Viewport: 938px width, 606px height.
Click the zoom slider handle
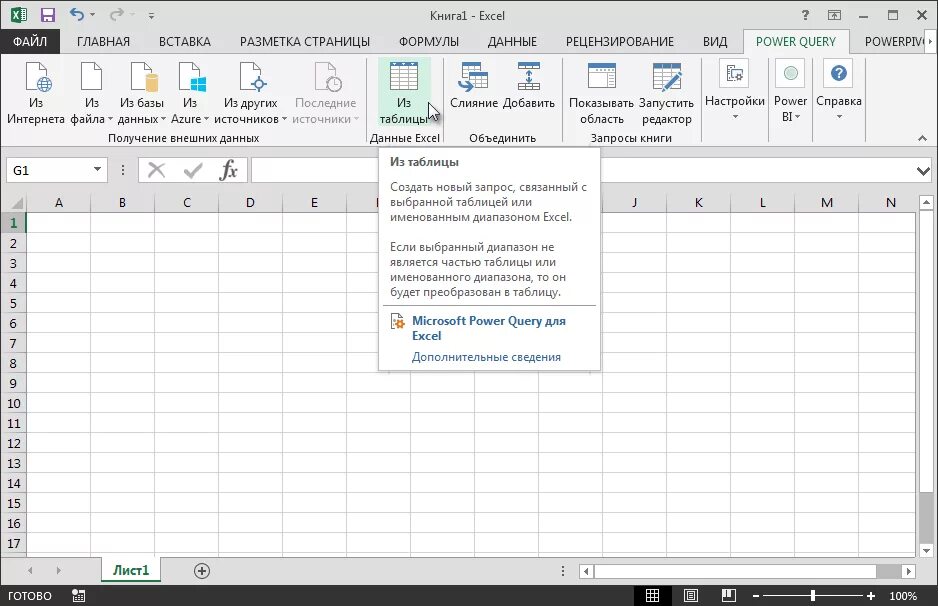point(812,596)
